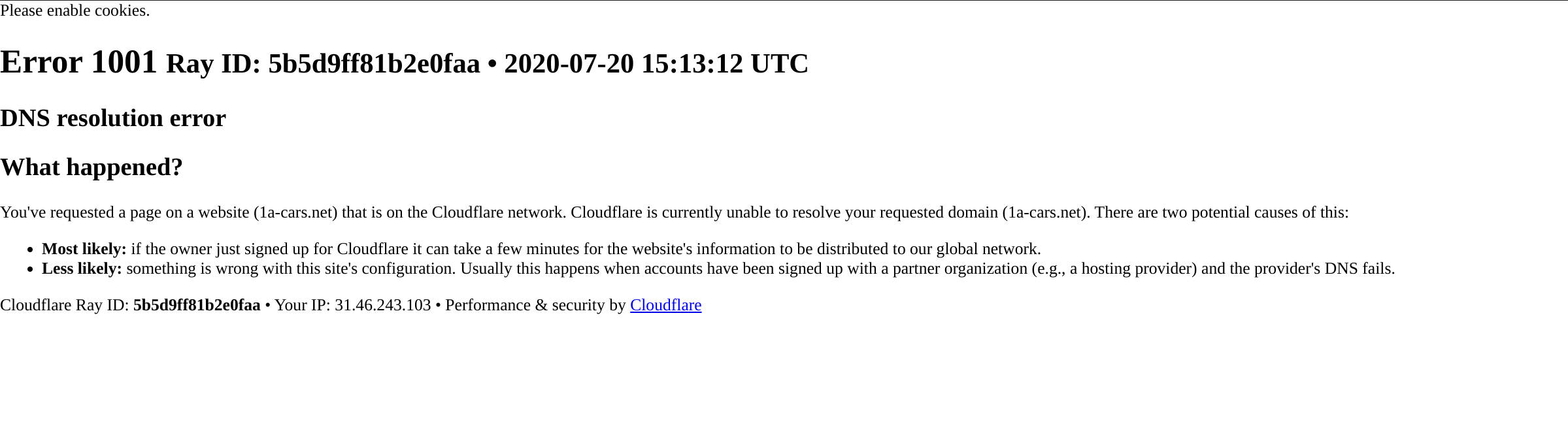This screenshot has height=439, width=1568.
Task: Click 'There are two potential causes' sentence
Action: (1222, 212)
